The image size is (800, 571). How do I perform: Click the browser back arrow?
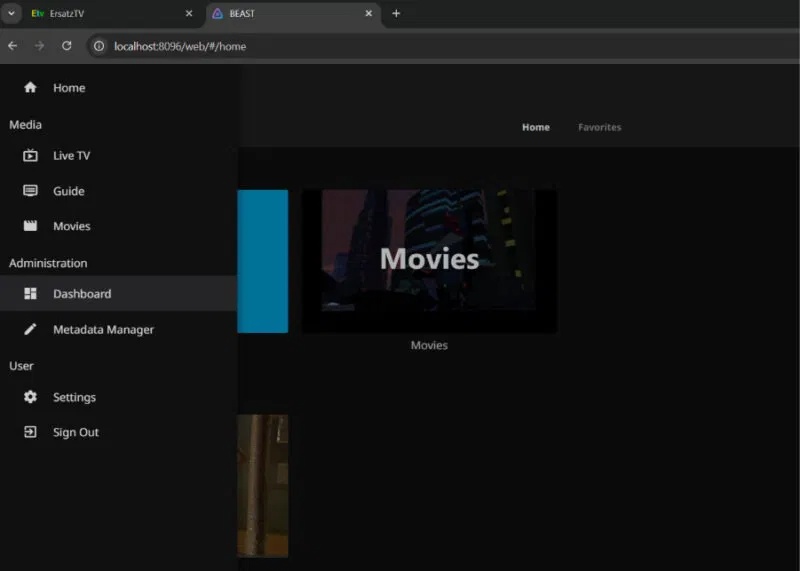(12, 46)
